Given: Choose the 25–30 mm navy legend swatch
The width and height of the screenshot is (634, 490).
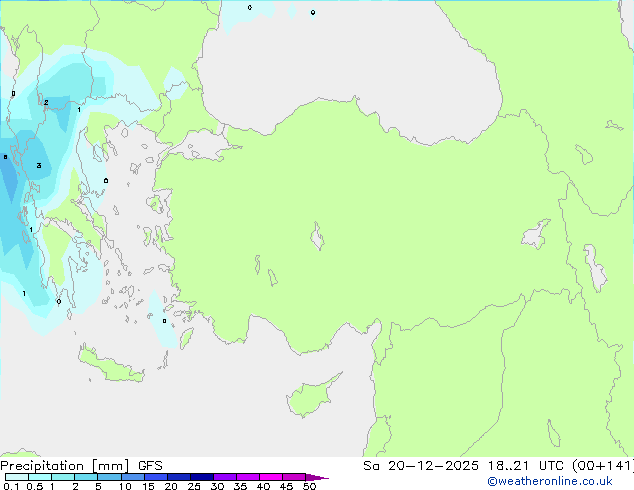Looking at the screenshot, I should pyautogui.click(x=202, y=477).
